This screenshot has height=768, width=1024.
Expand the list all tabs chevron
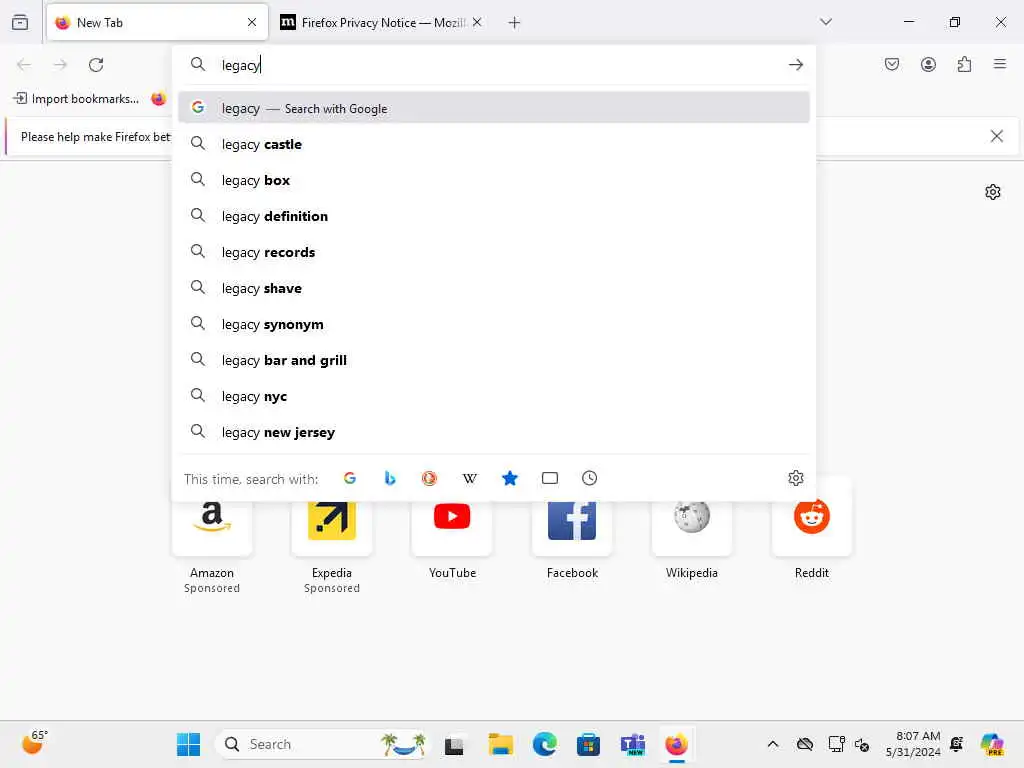pyautogui.click(x=826, y=22)
